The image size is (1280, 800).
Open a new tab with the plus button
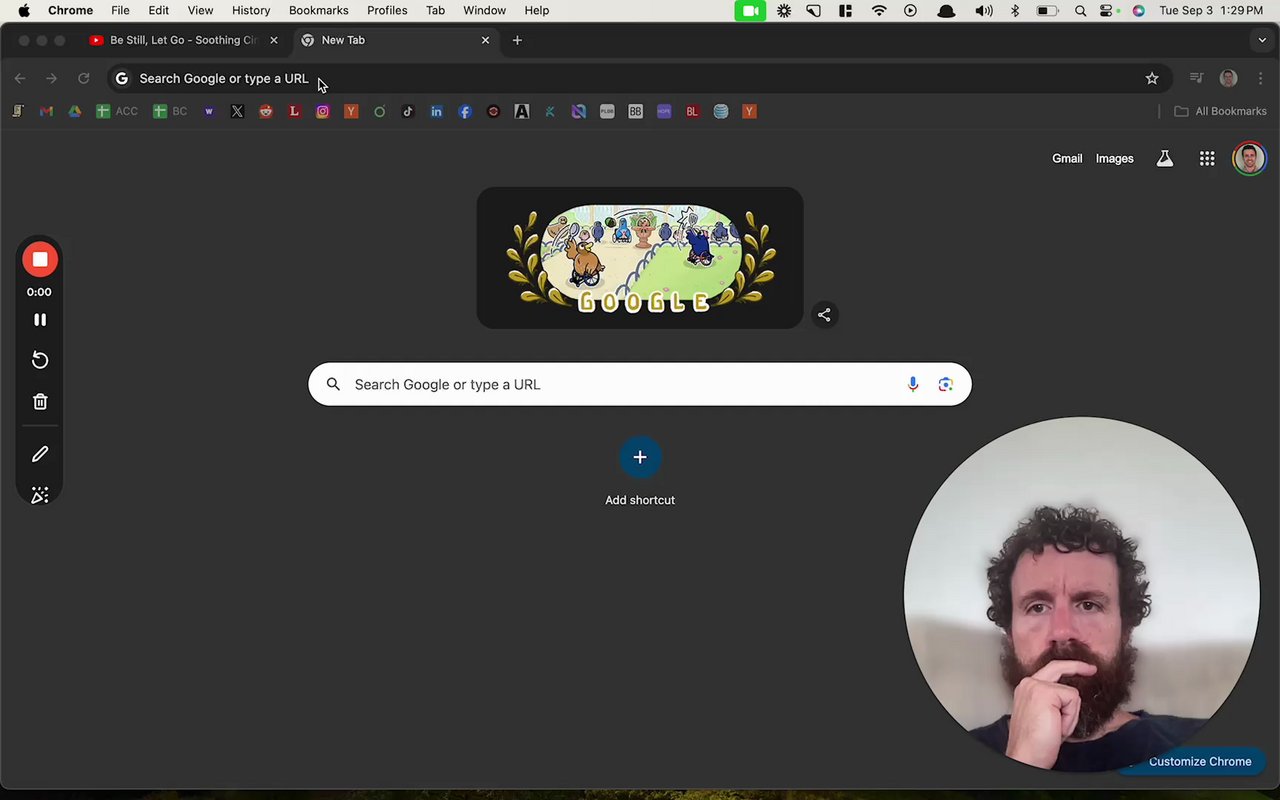pyautogui.click(x=517, y=40)
